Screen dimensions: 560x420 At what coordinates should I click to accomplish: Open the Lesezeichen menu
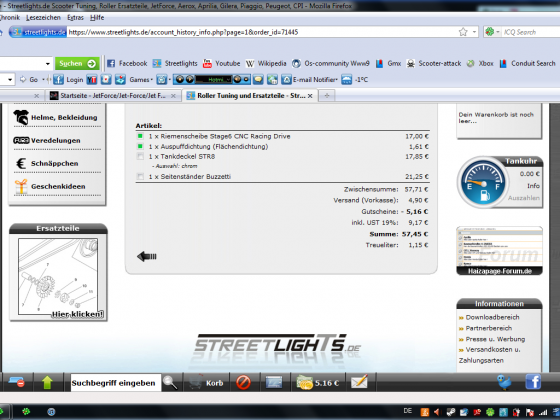pos(44,18)
